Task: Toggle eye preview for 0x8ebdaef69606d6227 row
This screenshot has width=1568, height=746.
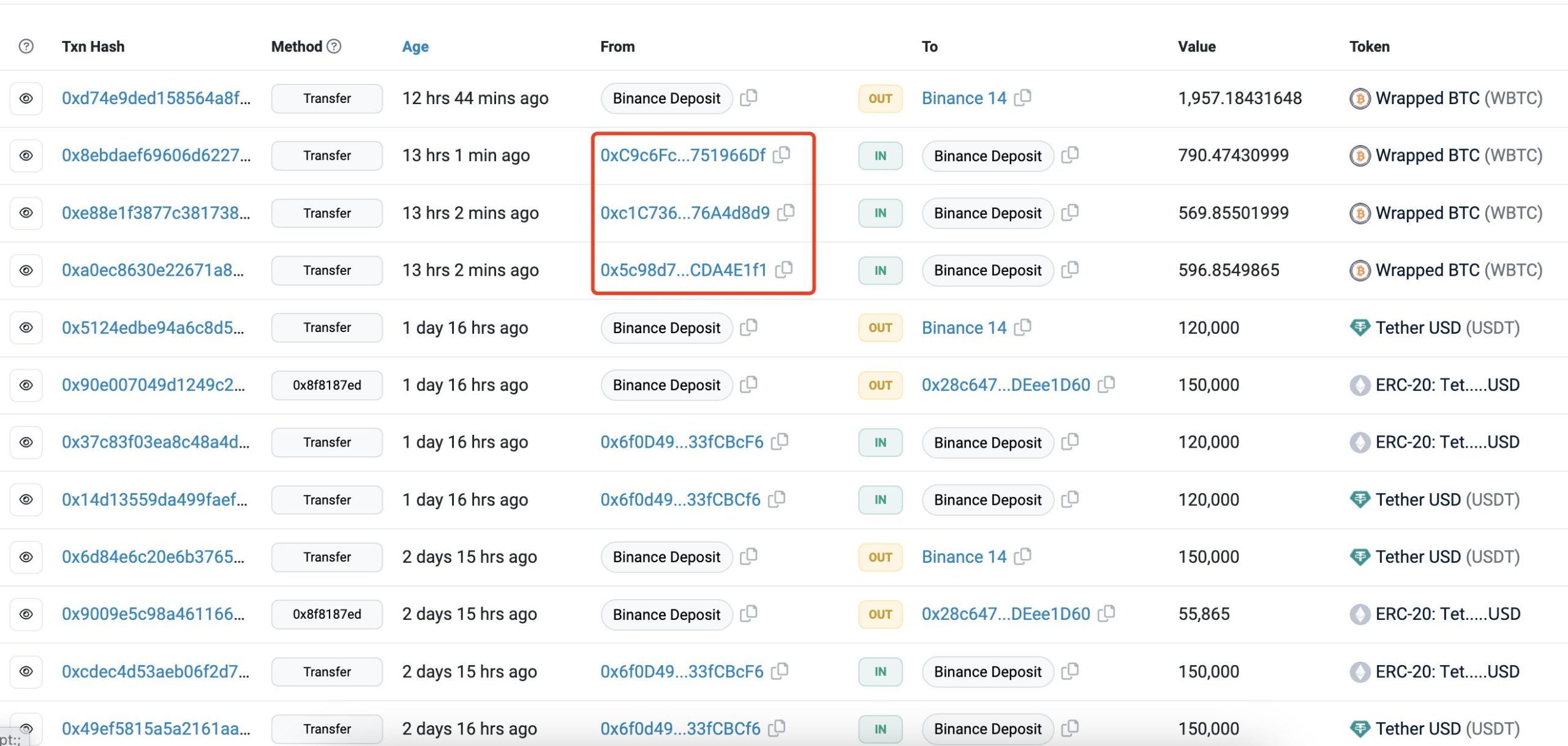Action: coord(26,156)
